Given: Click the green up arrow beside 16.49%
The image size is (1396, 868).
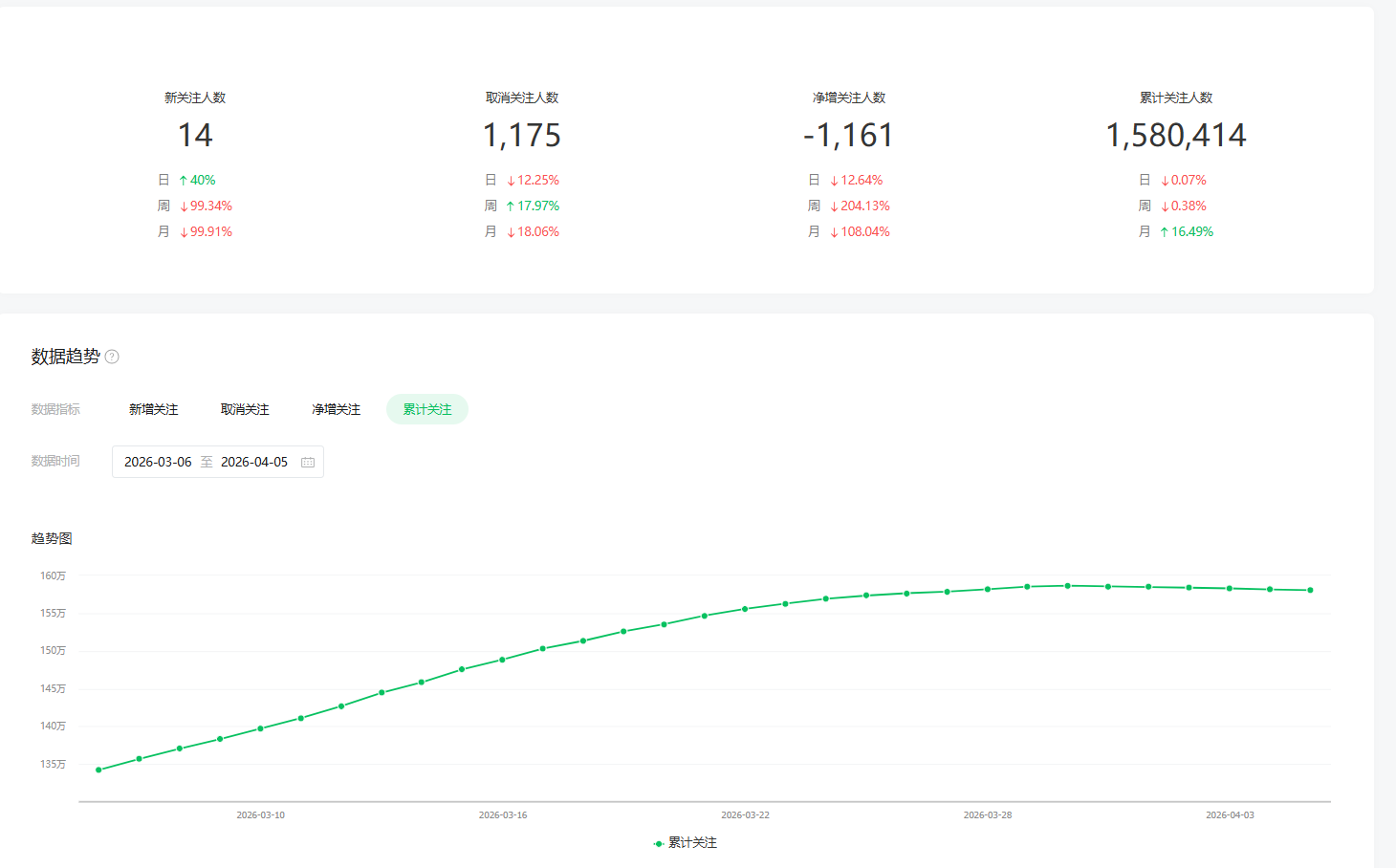Looking at the screenshot, I should pos(1164,232).
